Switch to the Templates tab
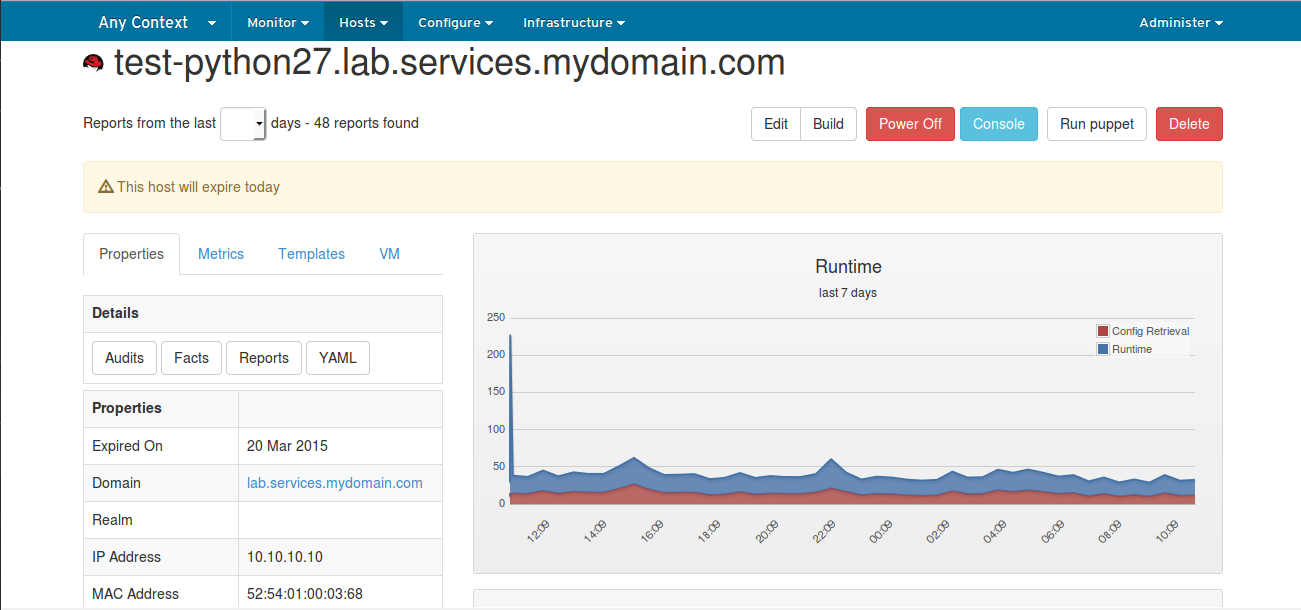1301x610 pixels. [312, 254]
